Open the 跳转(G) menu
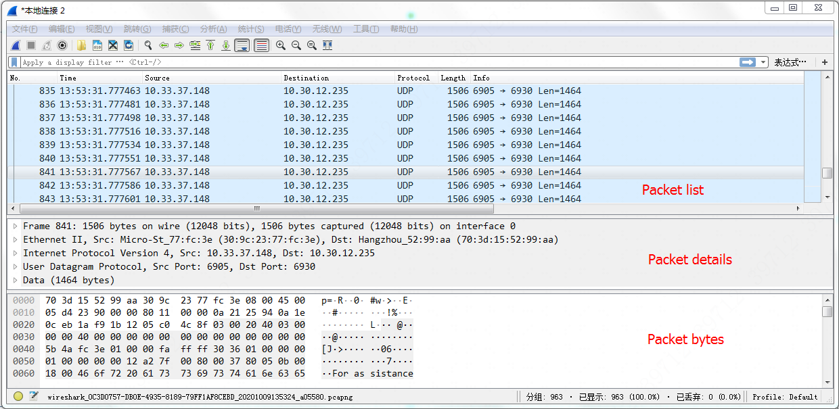 [137, 29]
